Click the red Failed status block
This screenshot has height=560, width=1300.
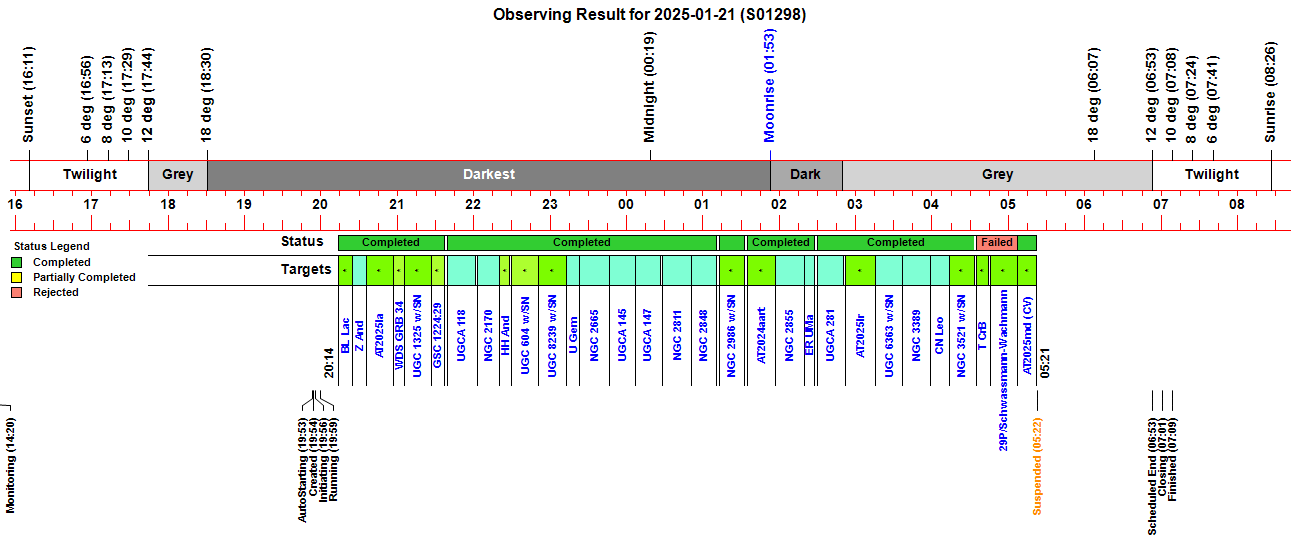click(997, 242)
